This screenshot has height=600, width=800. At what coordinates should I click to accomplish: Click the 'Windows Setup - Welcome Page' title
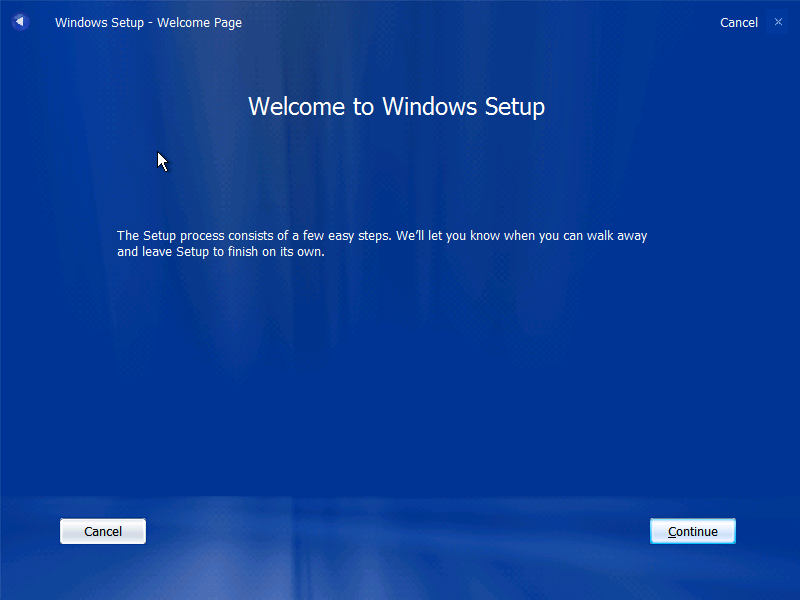point(148,23)
